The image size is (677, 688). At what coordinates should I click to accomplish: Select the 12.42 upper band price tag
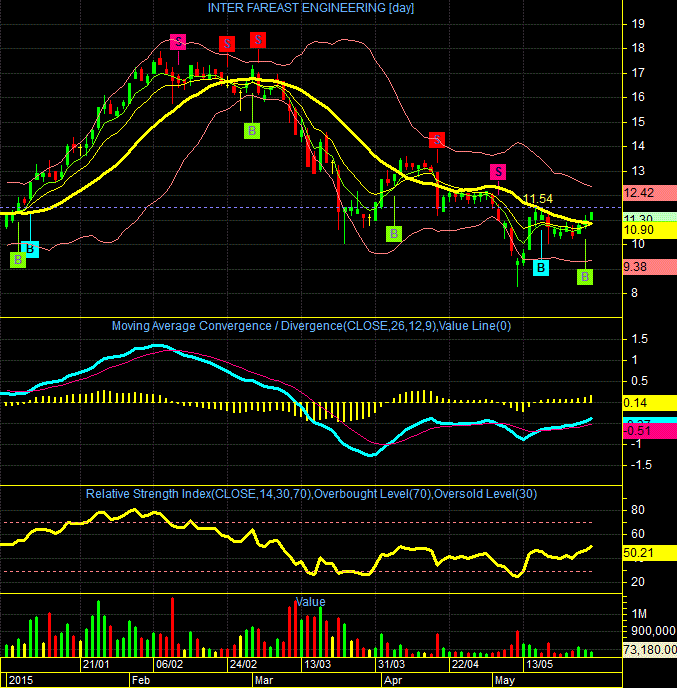point(650,193)
